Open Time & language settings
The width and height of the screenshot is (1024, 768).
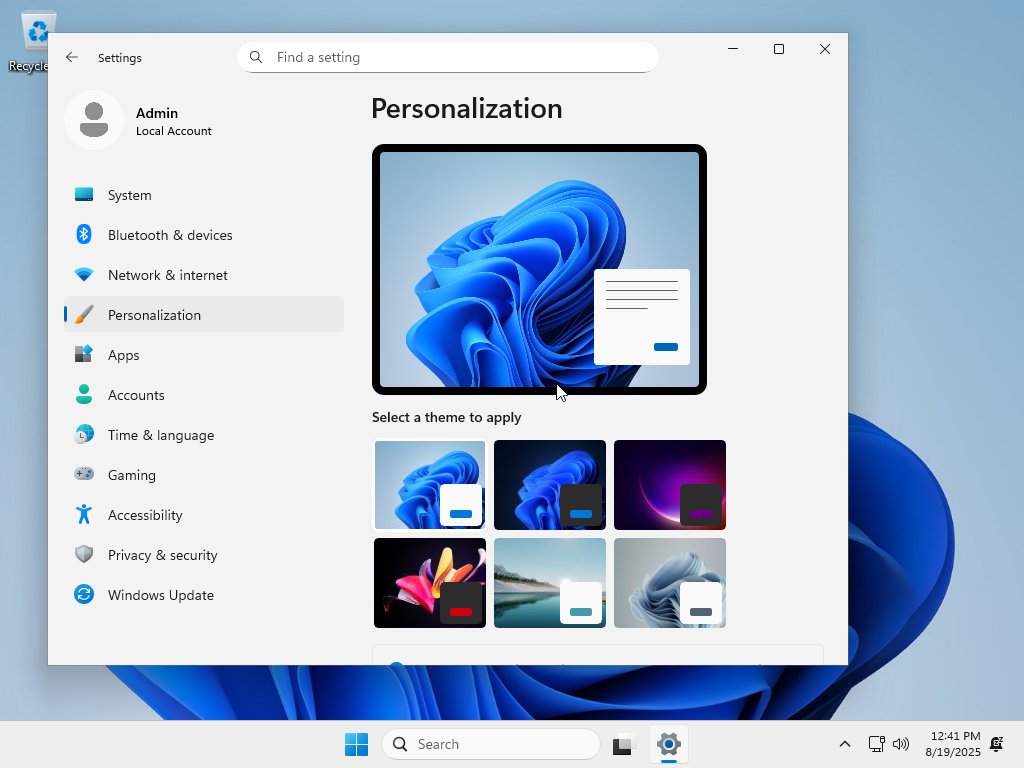coord(204,434)
